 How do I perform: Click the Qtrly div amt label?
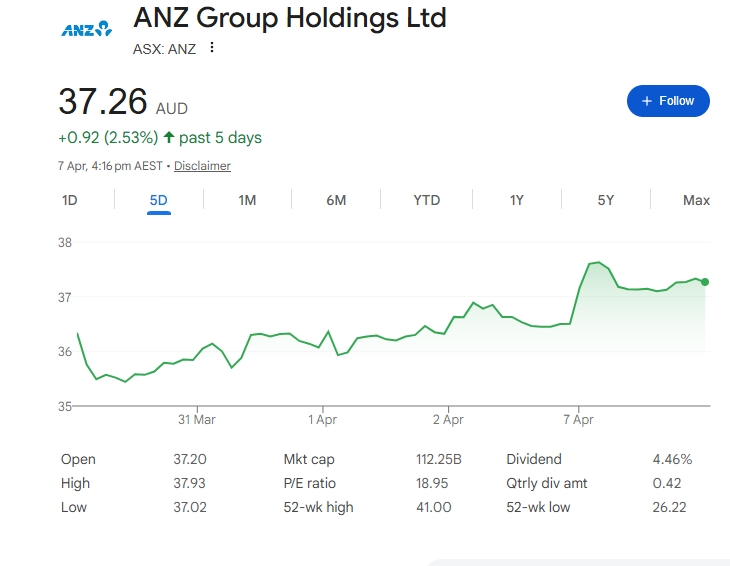pos(547,483)
